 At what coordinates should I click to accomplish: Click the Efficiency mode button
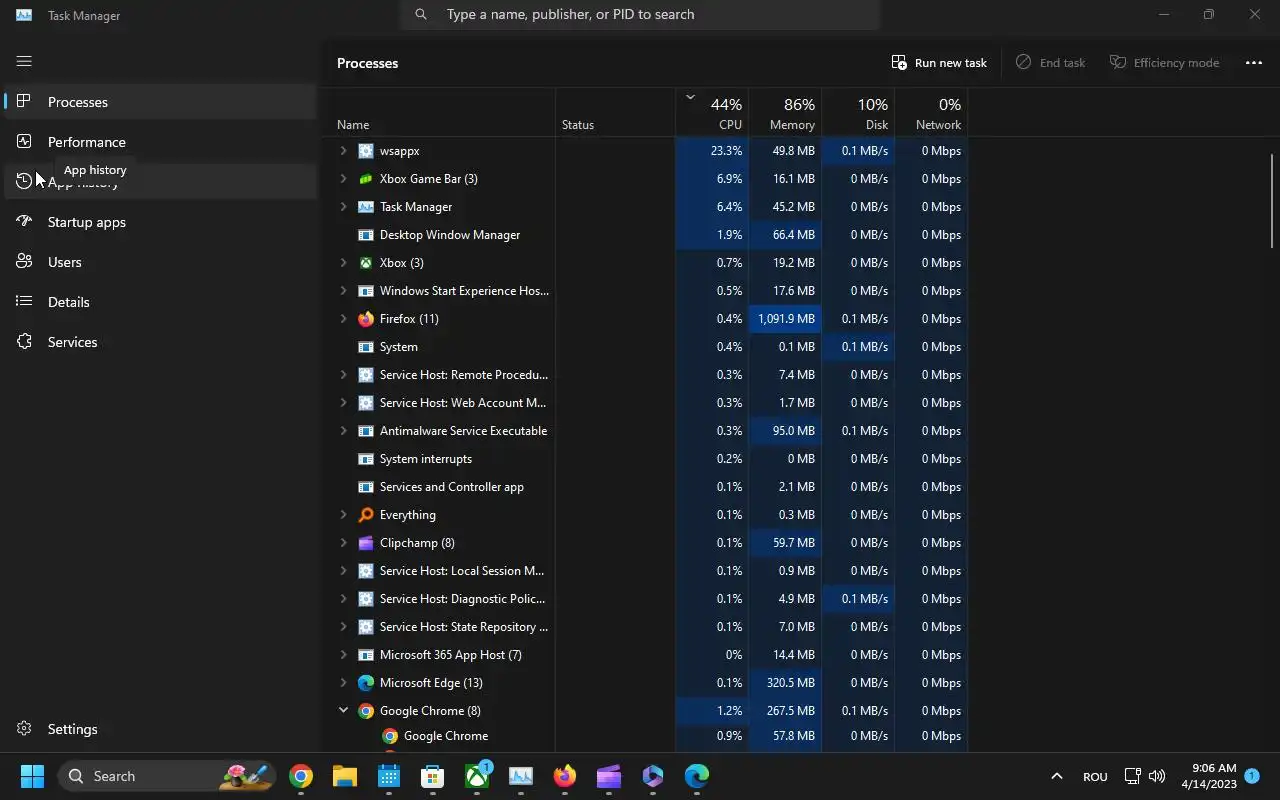[1164, 62]
